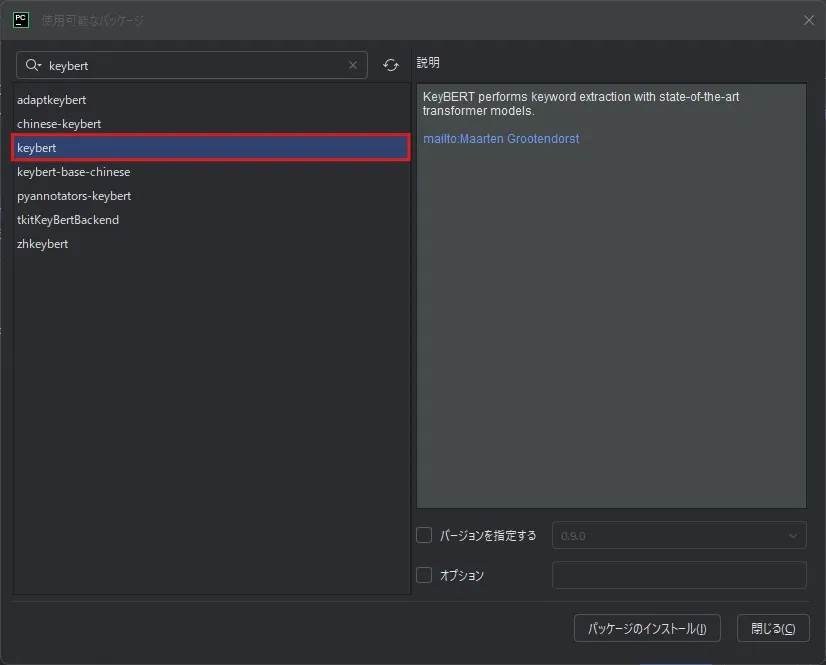Enable the バージョンを指定する checkbox

[x=424, y=535]
